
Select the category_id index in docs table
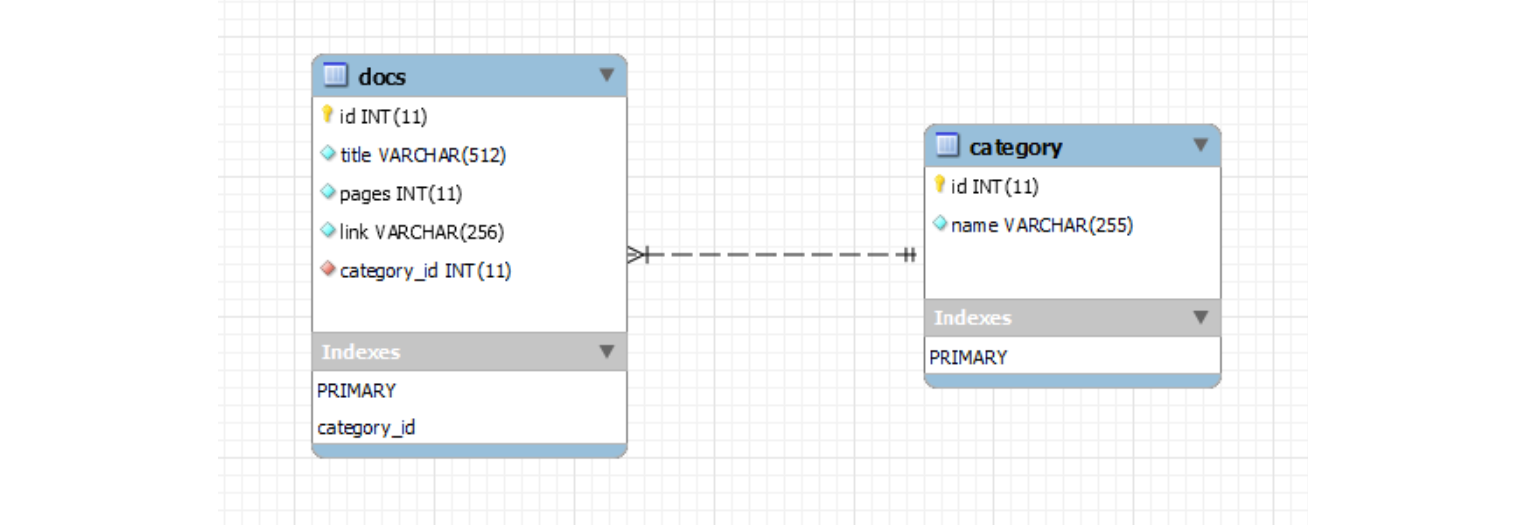[x=366, y=428]
